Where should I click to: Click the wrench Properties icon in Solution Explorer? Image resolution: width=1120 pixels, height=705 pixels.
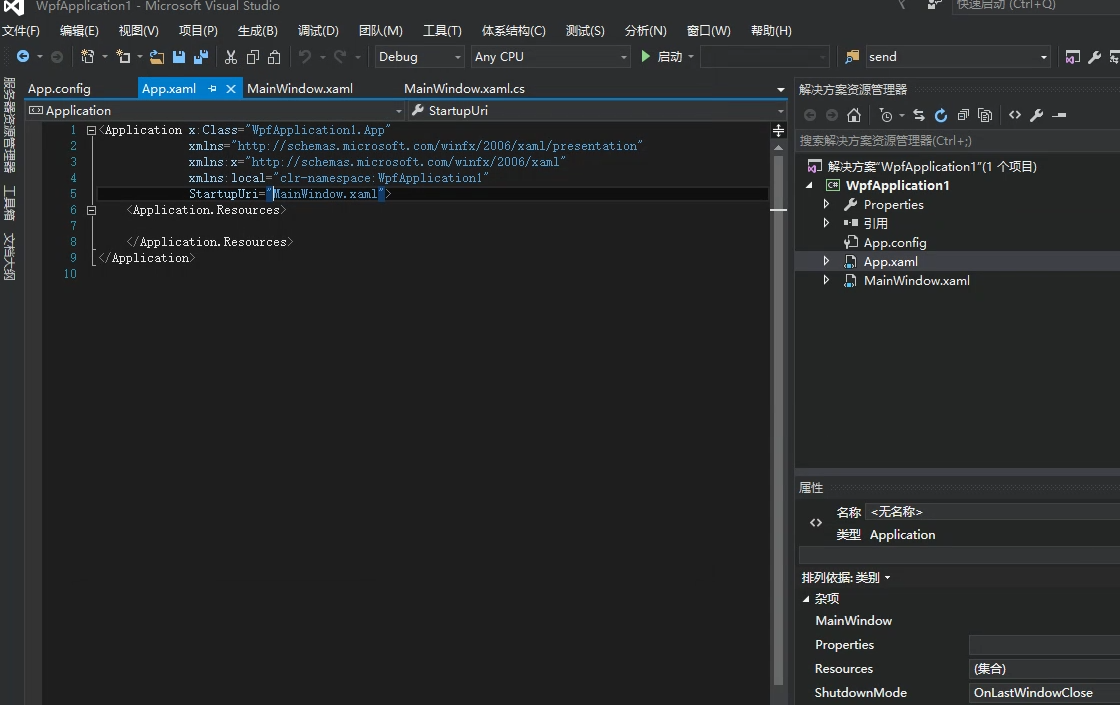[x=1037, y=115]
